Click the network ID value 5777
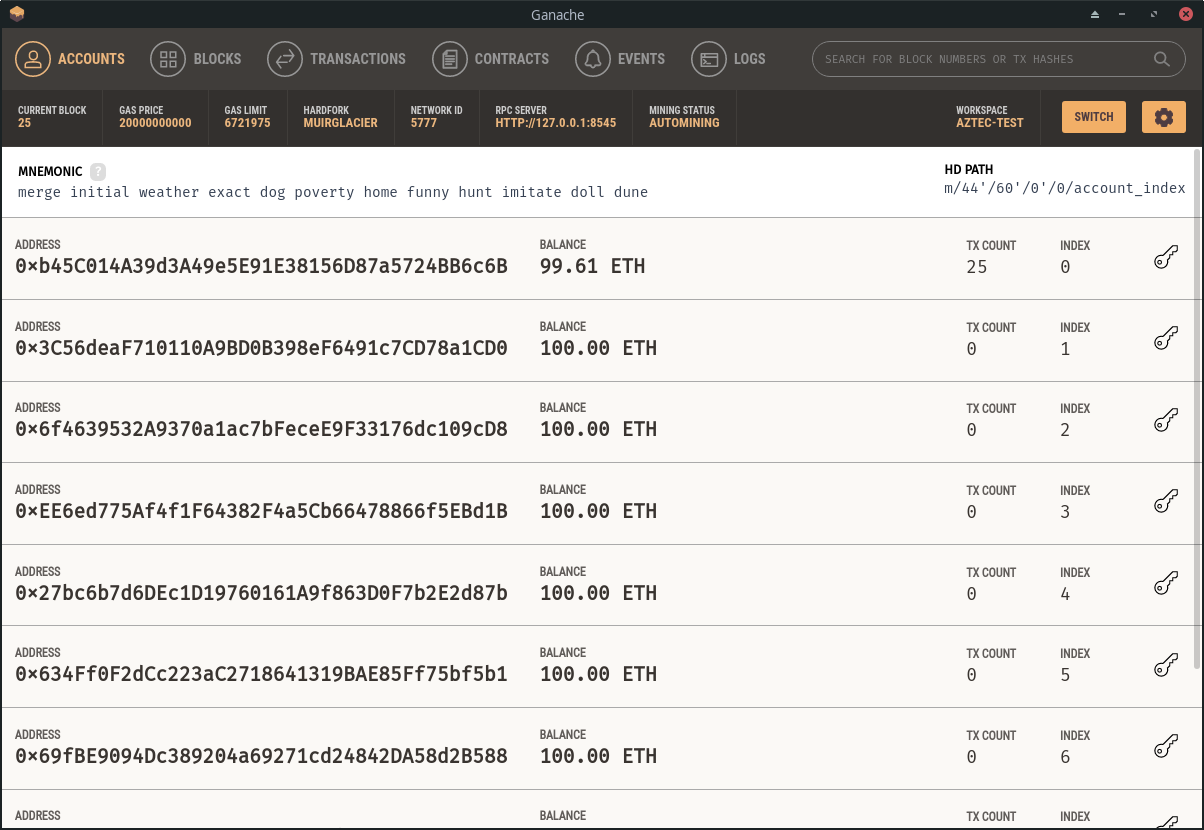The height and width of the screenshot is (830, 1204). pos(424,123)
